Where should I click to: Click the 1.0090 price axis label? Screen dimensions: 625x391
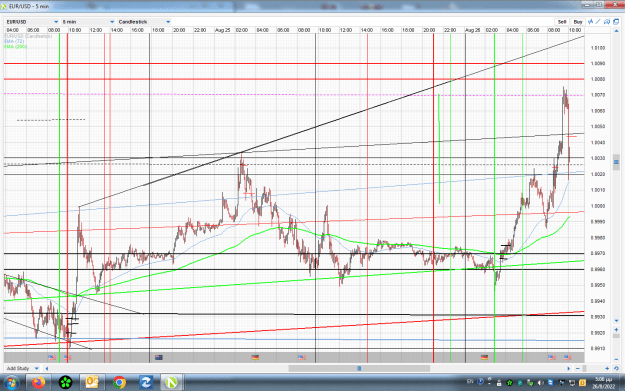pyautogui.click(x=598, y=63)
